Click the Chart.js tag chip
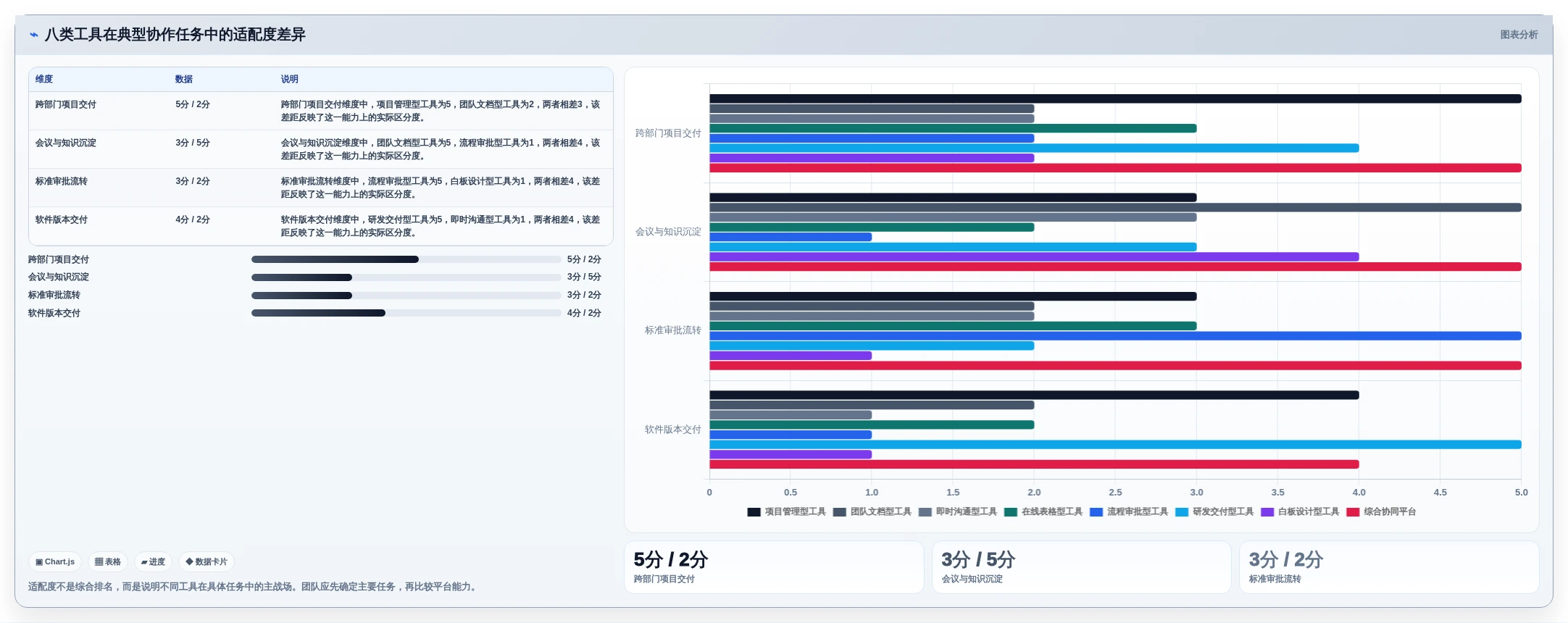Screen dimensions: 1568x623 point(55,561)
